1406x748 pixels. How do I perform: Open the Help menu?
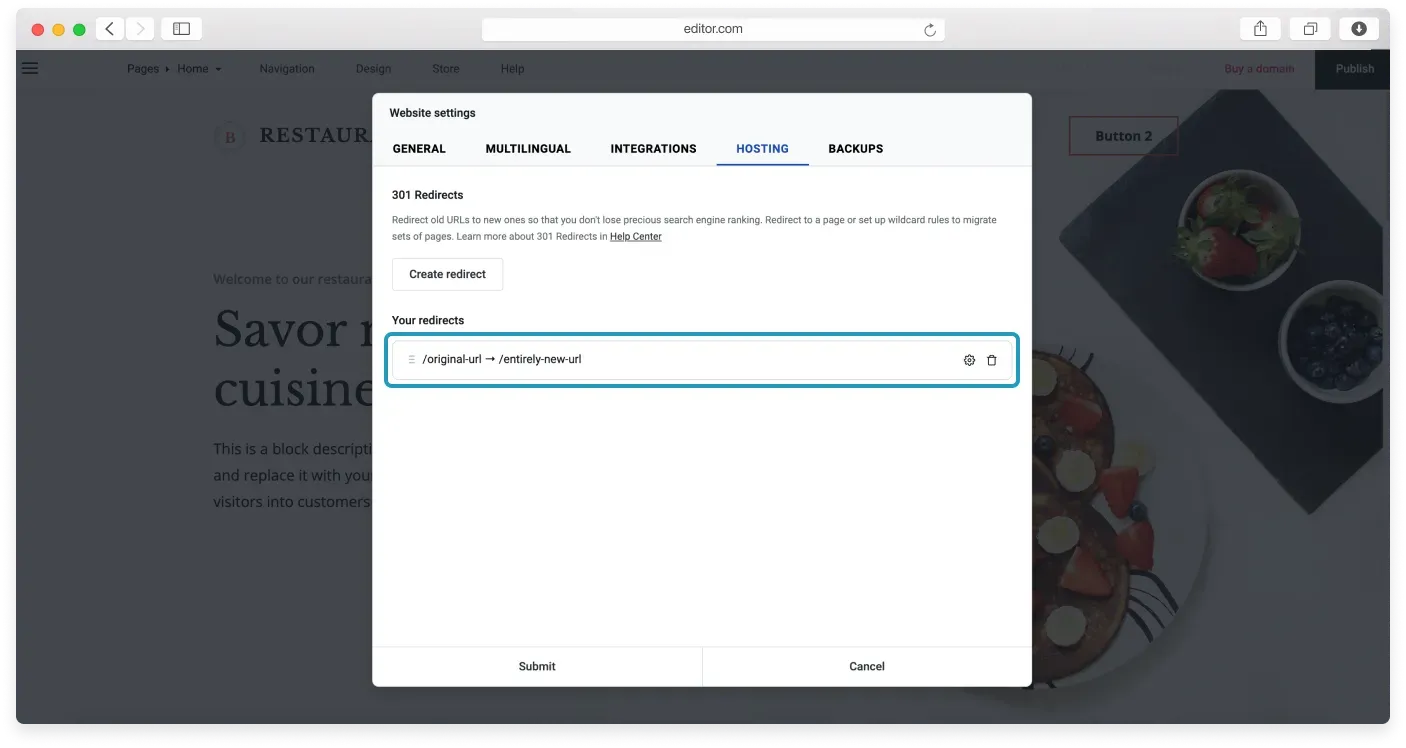512,69
